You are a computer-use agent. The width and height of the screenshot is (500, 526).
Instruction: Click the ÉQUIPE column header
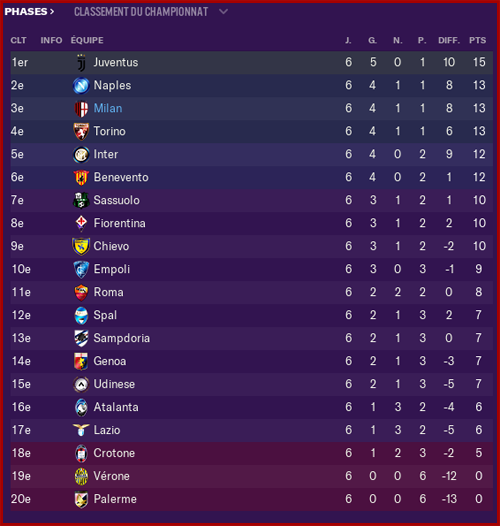click(x=87, y=40)
